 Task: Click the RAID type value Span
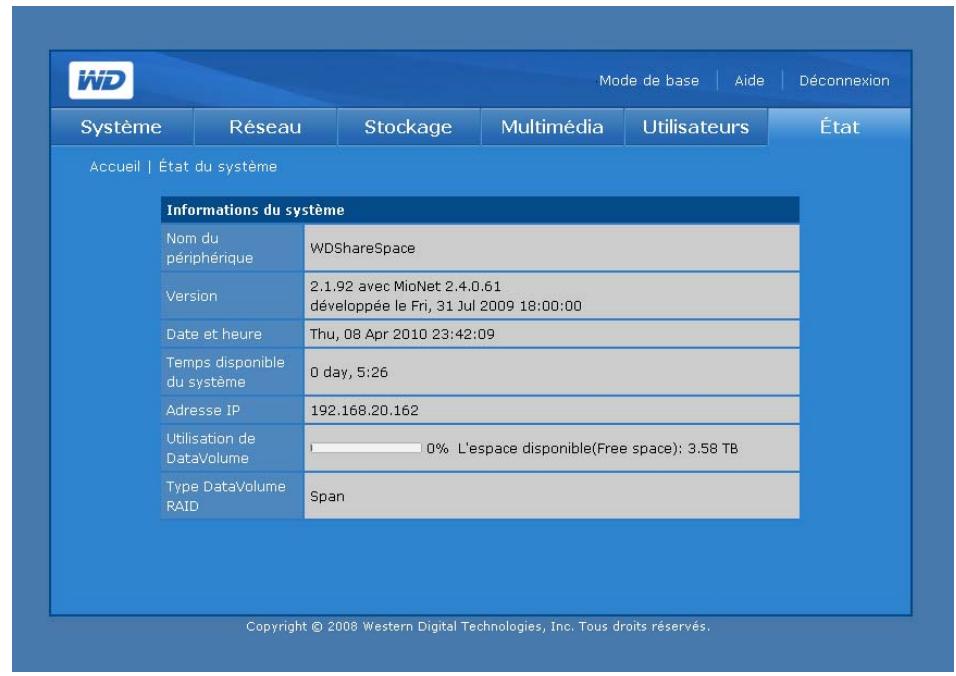click(327, 496)
